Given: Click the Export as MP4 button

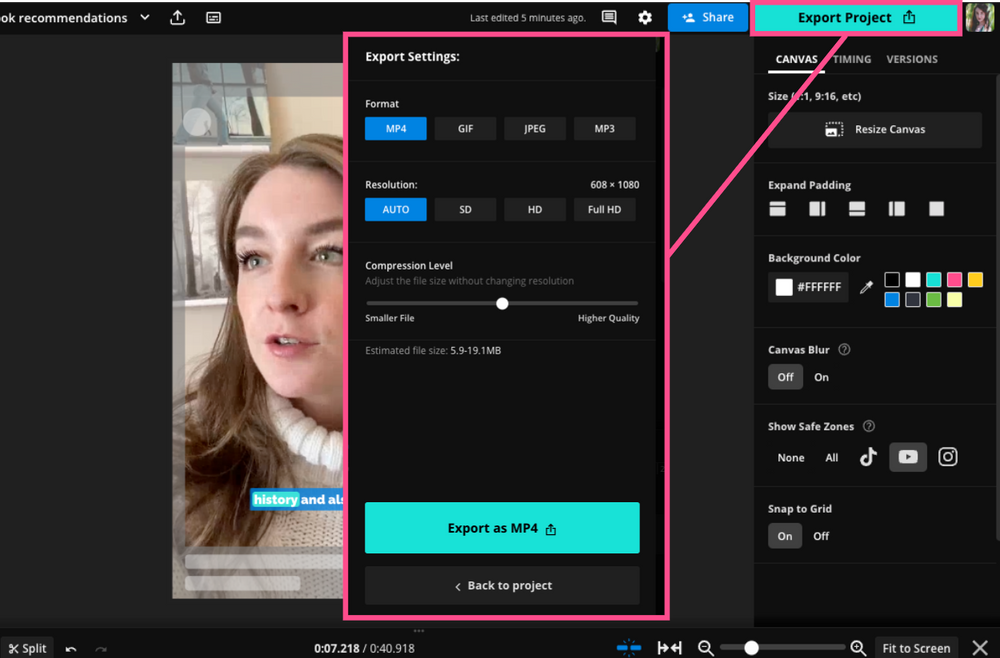Looking at the screenshot, I should (x=502, y=527).
